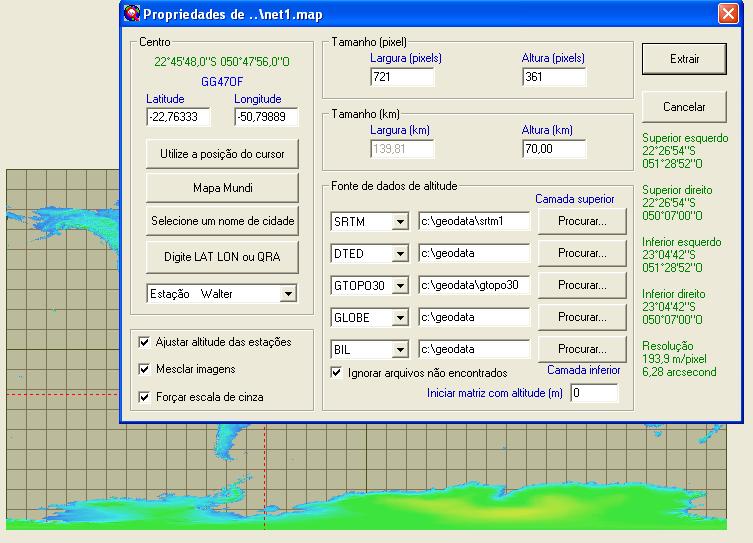This screenshot has height=543, width=753.
Task: Click the 6,28 arcsecond value
Action: (x=679, y=372)
